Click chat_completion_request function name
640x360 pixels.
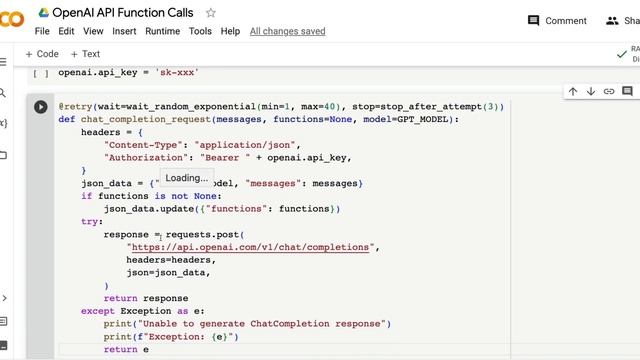[x=145, y=119]
